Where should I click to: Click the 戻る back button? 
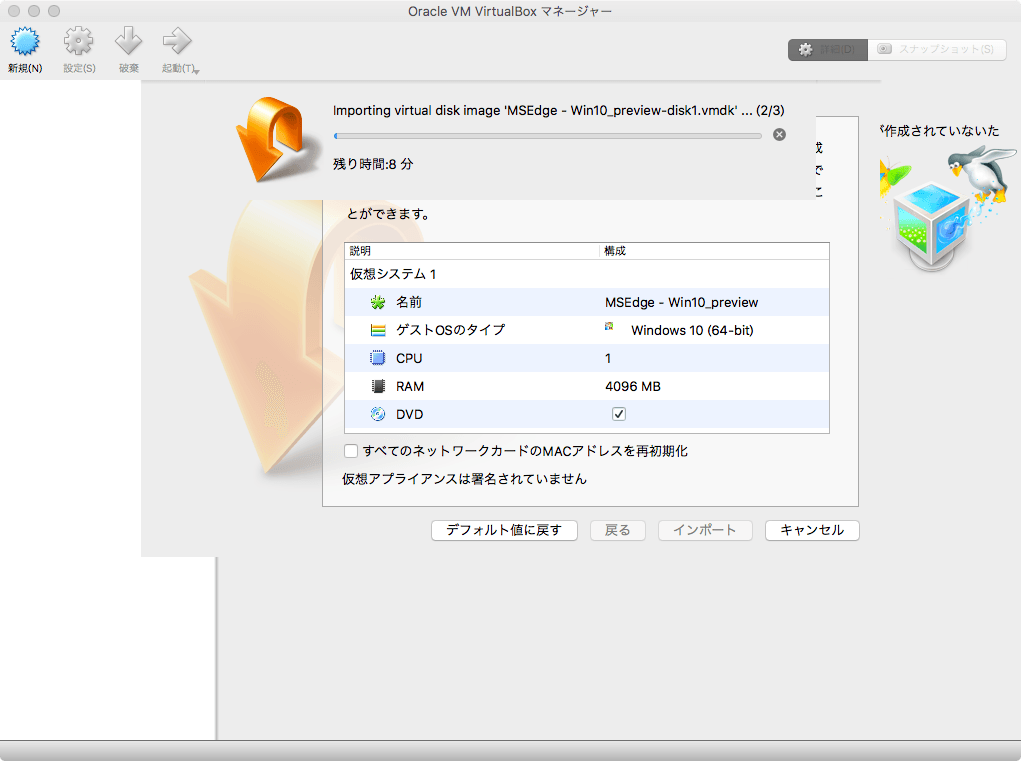pyautogui.click(x=617, y=530)
